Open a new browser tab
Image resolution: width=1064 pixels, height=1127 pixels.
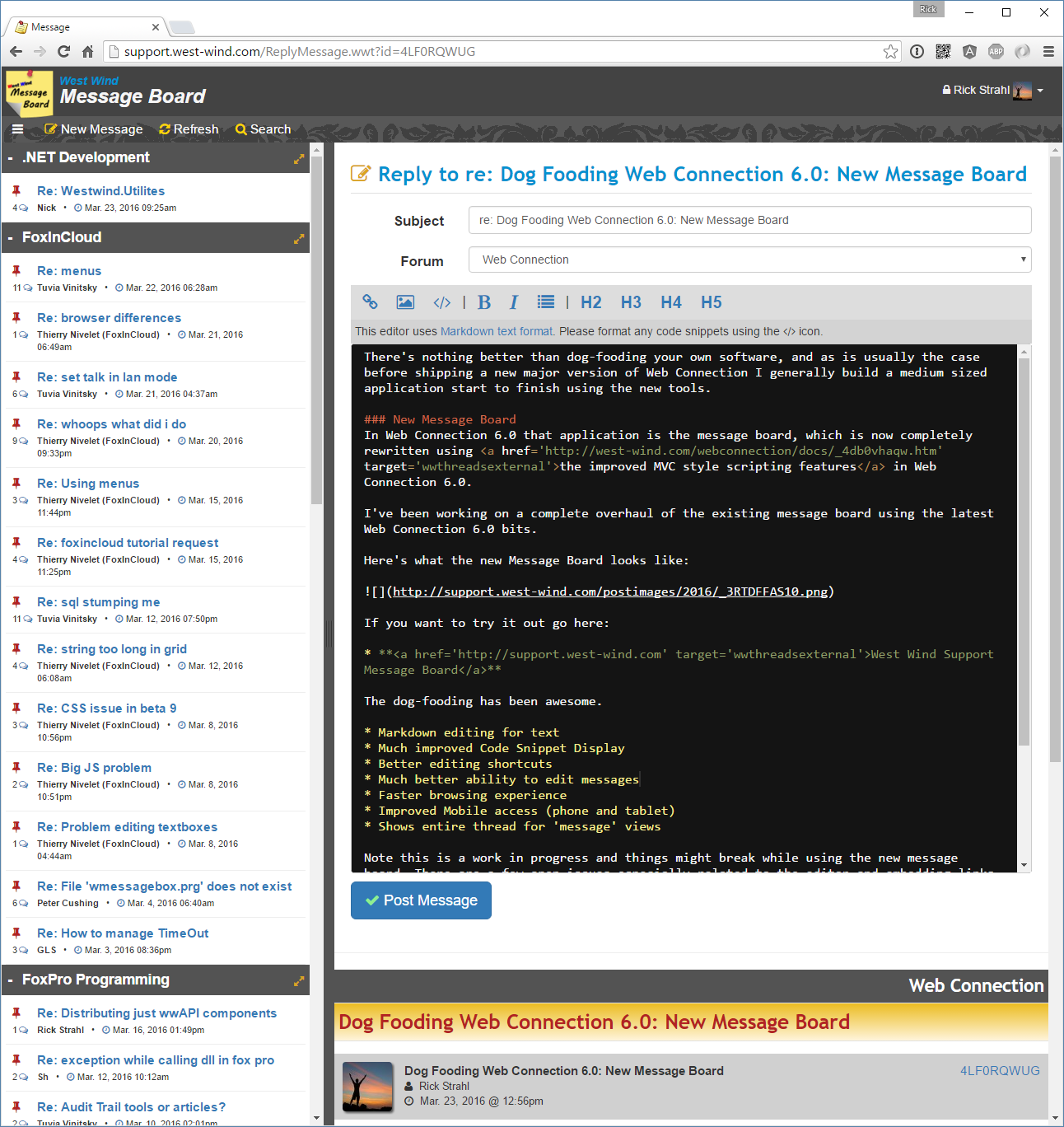[x=182, y=27]
